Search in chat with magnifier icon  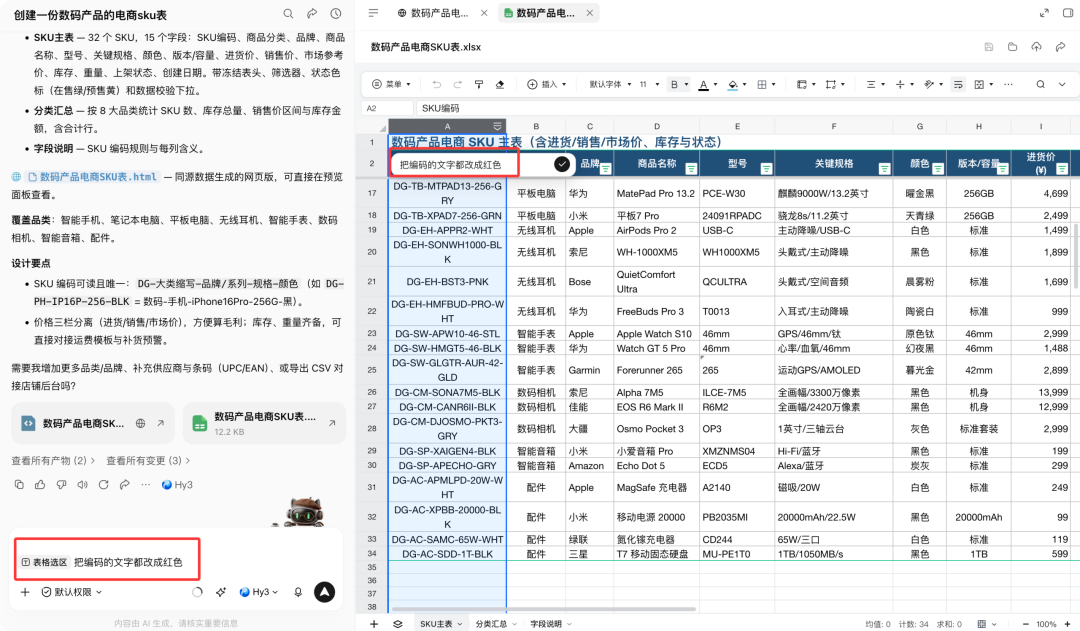(288, 14)
